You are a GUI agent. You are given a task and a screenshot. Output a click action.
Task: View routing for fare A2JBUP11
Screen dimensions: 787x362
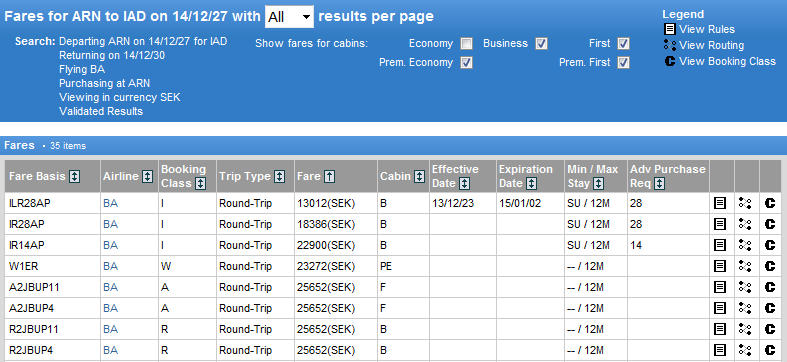tap(745, 287)
